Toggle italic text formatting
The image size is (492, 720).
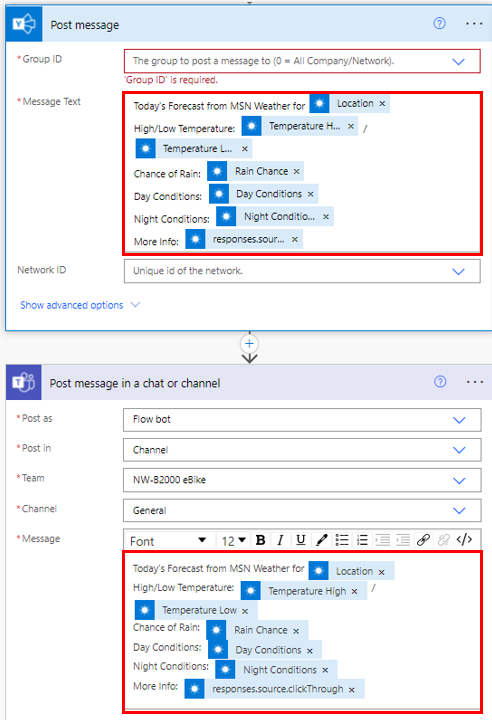pos(280,540)
